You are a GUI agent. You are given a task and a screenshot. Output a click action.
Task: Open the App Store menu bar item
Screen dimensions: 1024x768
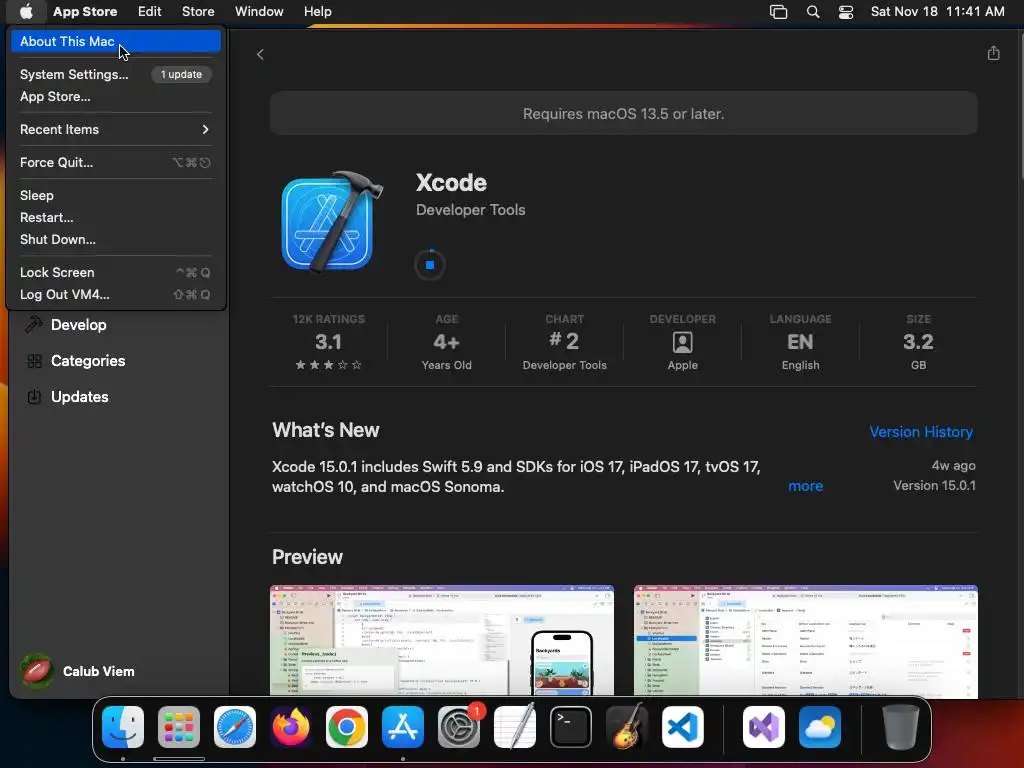tap(85, 11)
